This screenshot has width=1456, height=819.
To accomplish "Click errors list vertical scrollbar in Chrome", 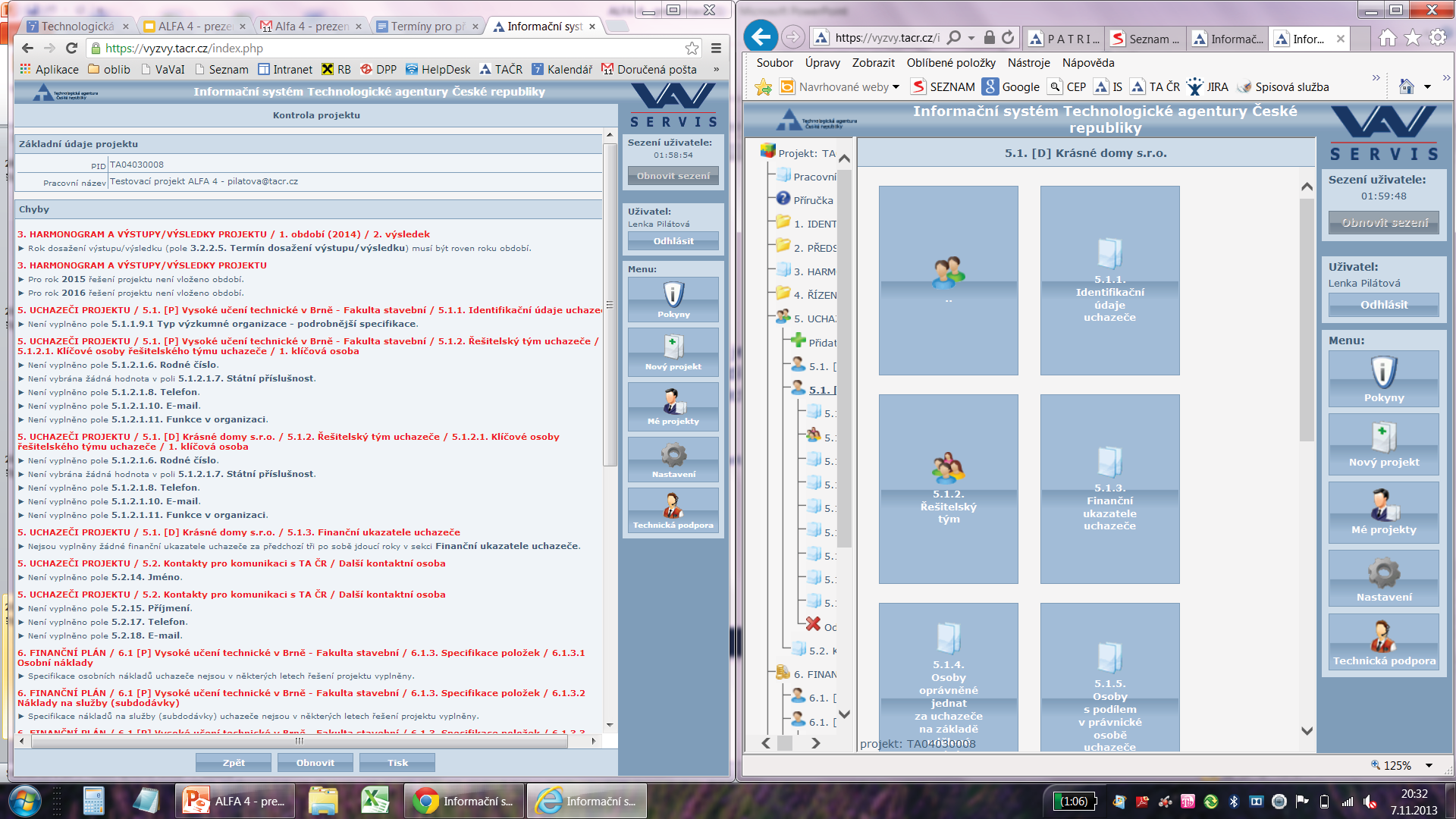I will pos(610,304).
